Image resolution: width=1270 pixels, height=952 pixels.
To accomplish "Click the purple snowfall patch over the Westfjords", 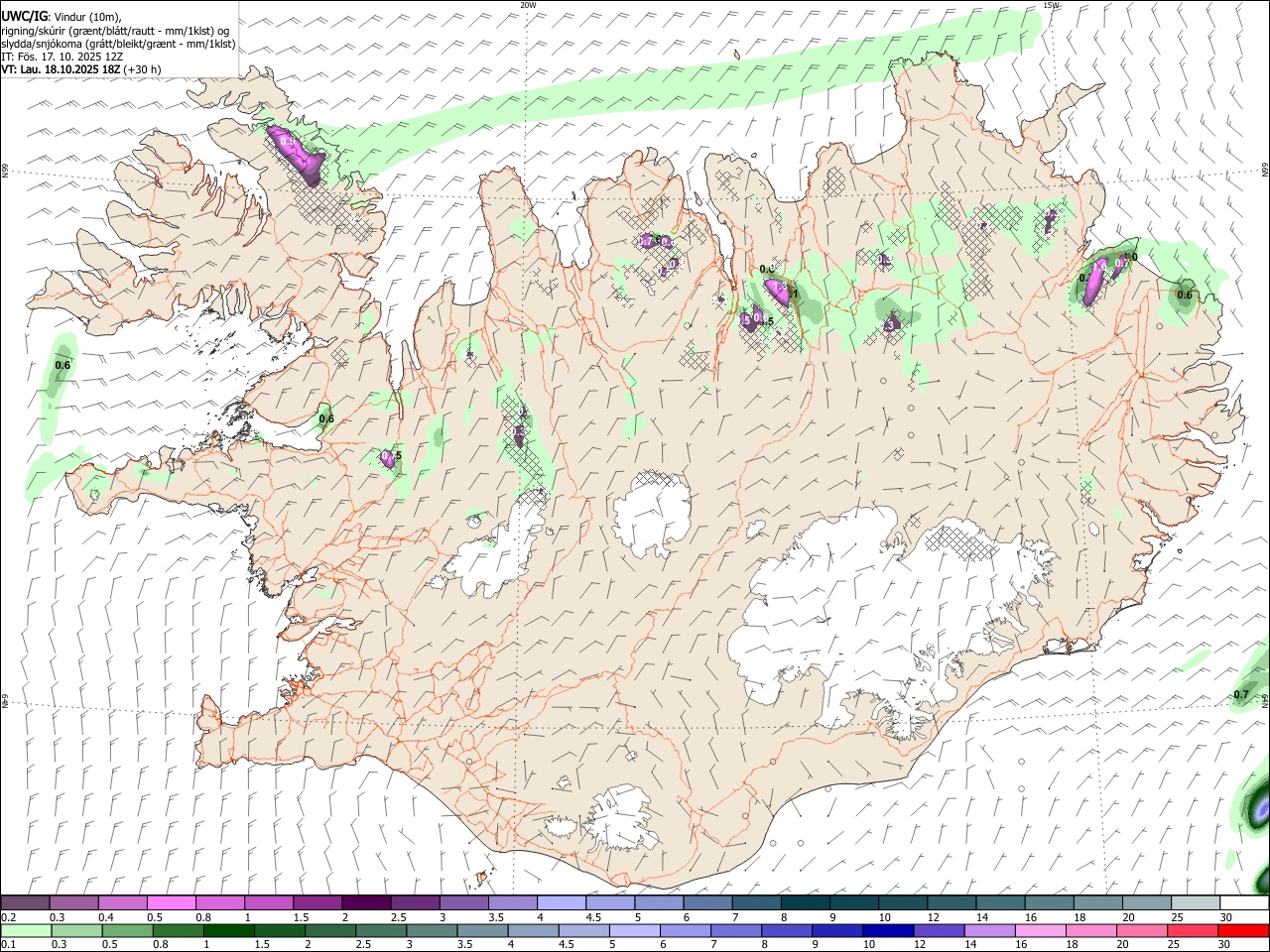I will tap(297, 155).
